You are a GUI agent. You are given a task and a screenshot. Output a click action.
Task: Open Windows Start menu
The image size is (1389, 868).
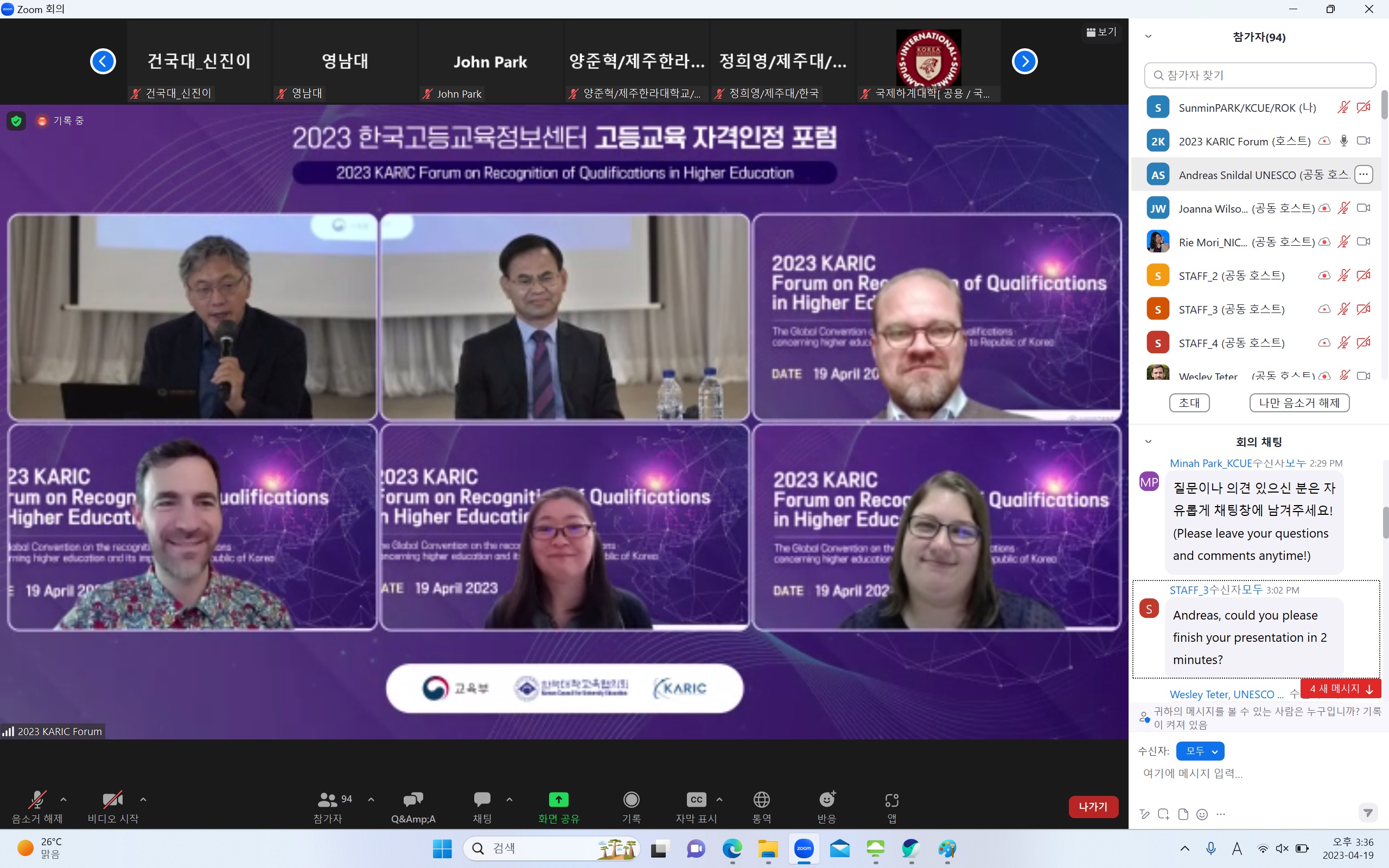[x=442, y=848]
